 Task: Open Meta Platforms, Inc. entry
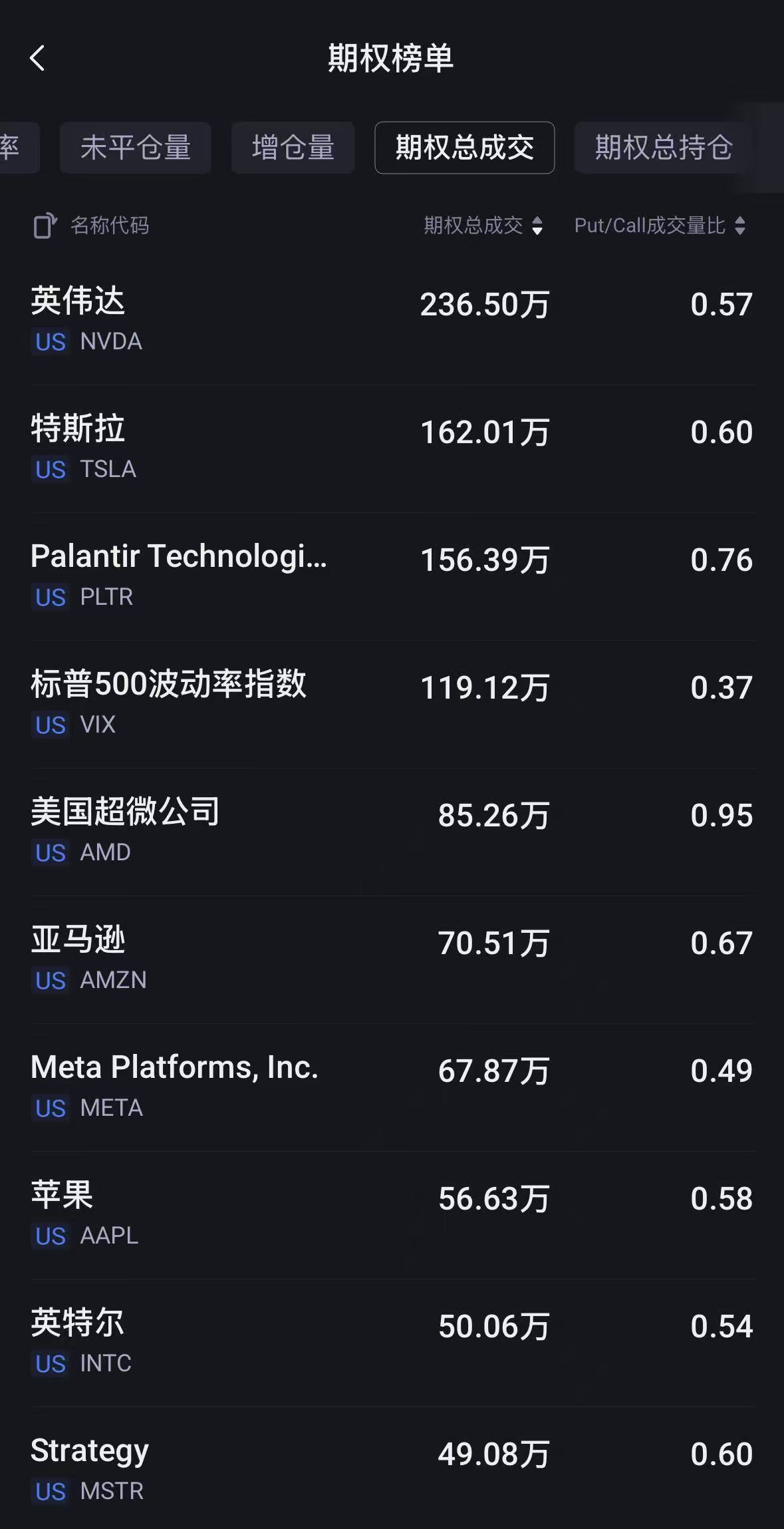pyautogui.click(x=392, y=1086)
